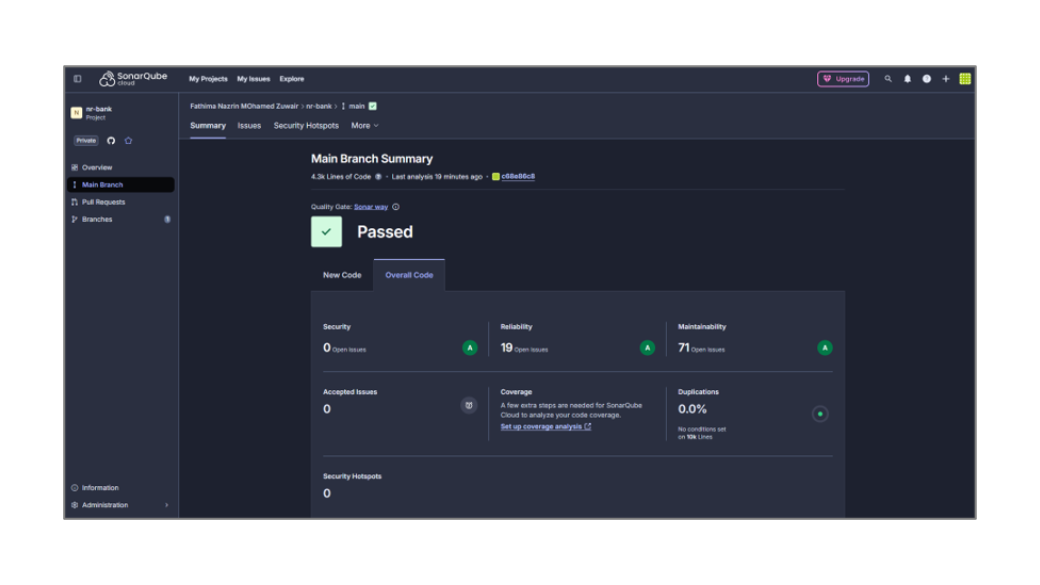1040x585 pixels.
Task: Toggle the sidebar collapse icon
Action: click(x=78, y=79)
